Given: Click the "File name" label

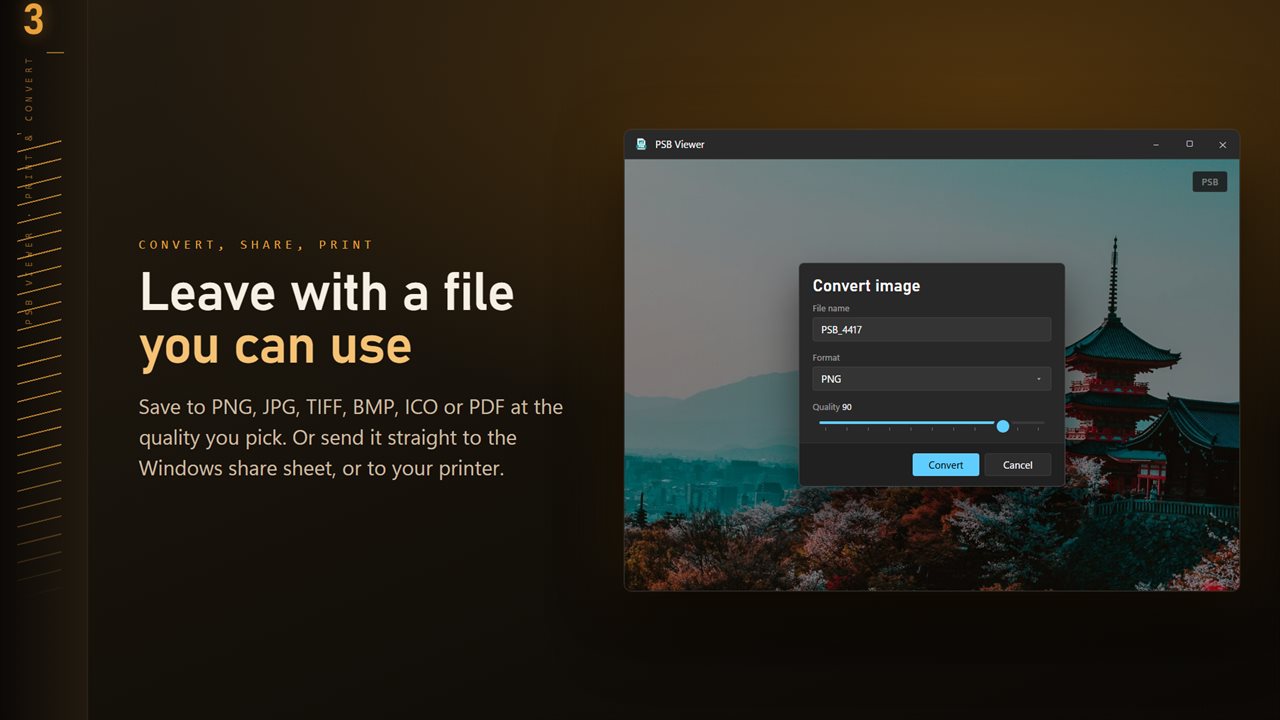Looking at the screenshot, I should [831, 308].
